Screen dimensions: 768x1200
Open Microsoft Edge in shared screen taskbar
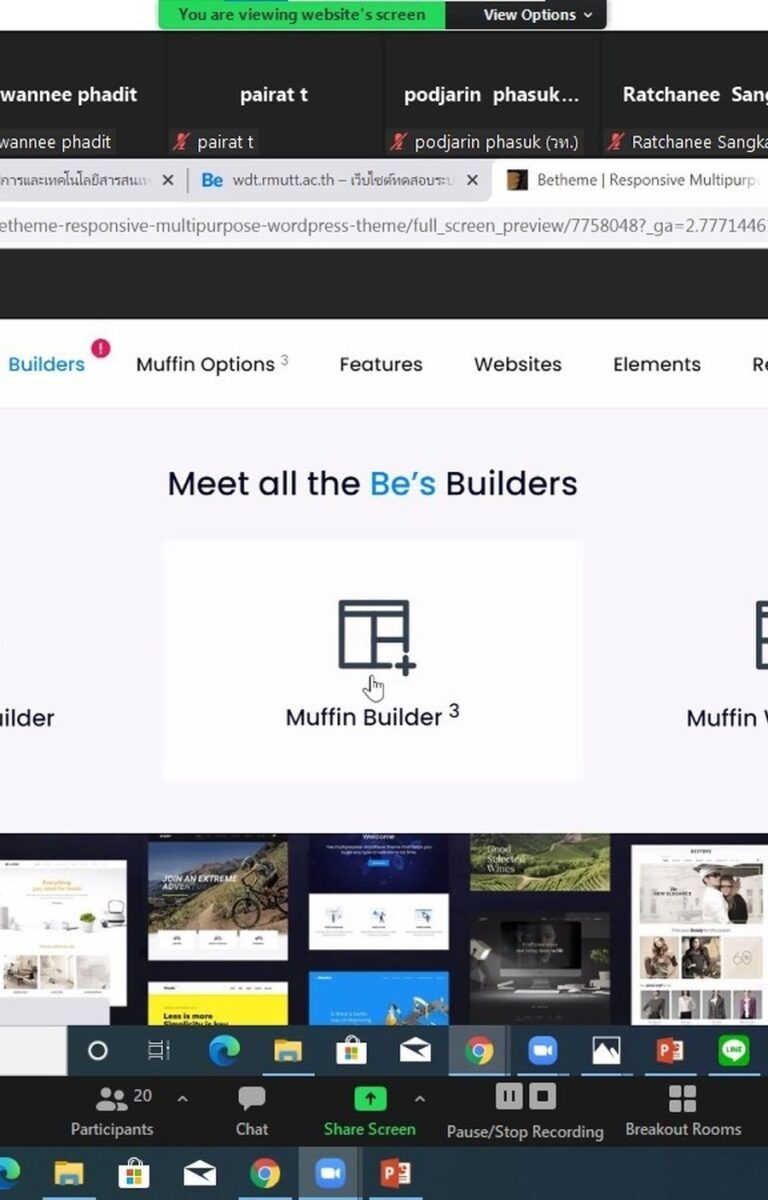[224, 1051]
